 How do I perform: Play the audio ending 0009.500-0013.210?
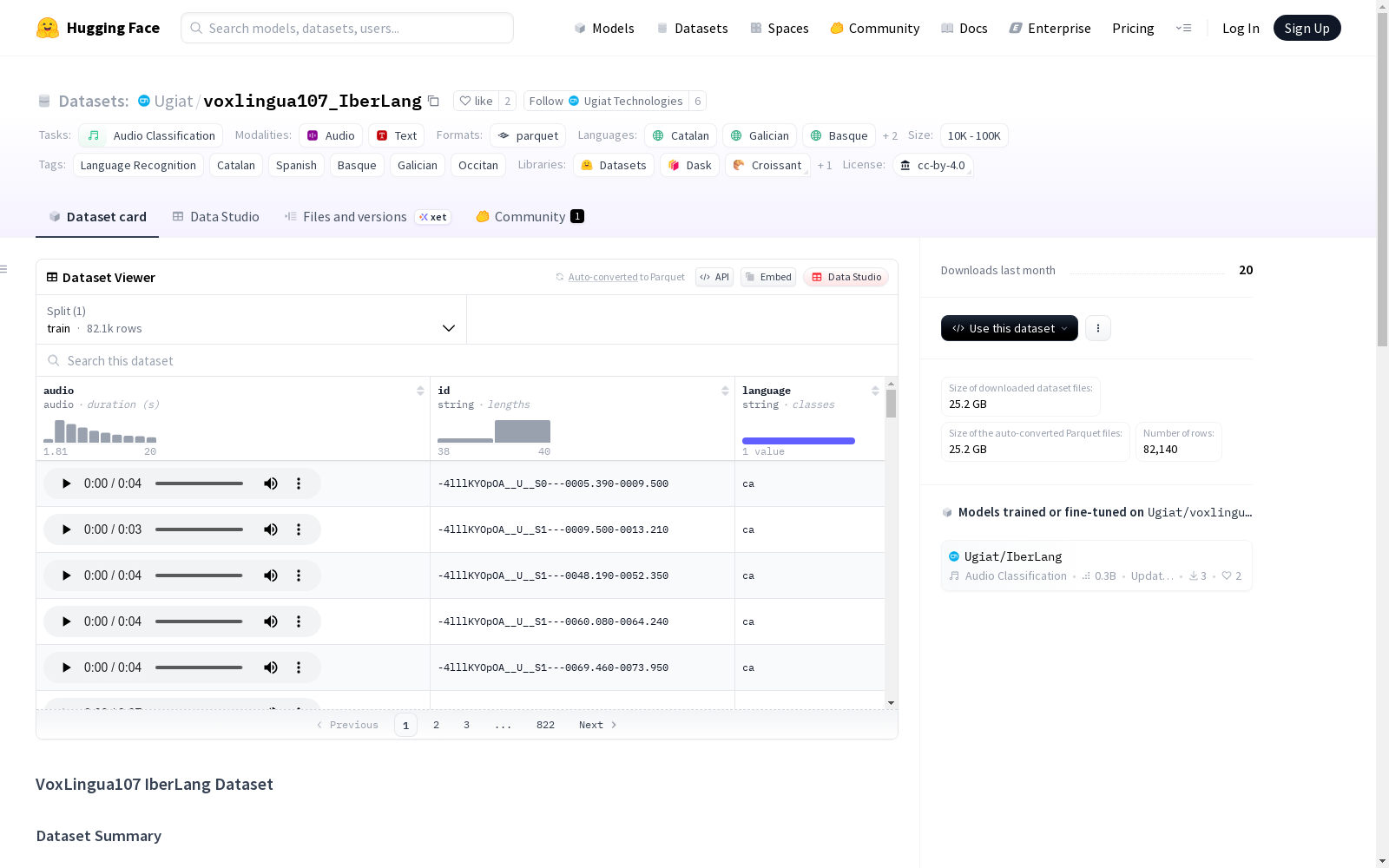[66, 529]
